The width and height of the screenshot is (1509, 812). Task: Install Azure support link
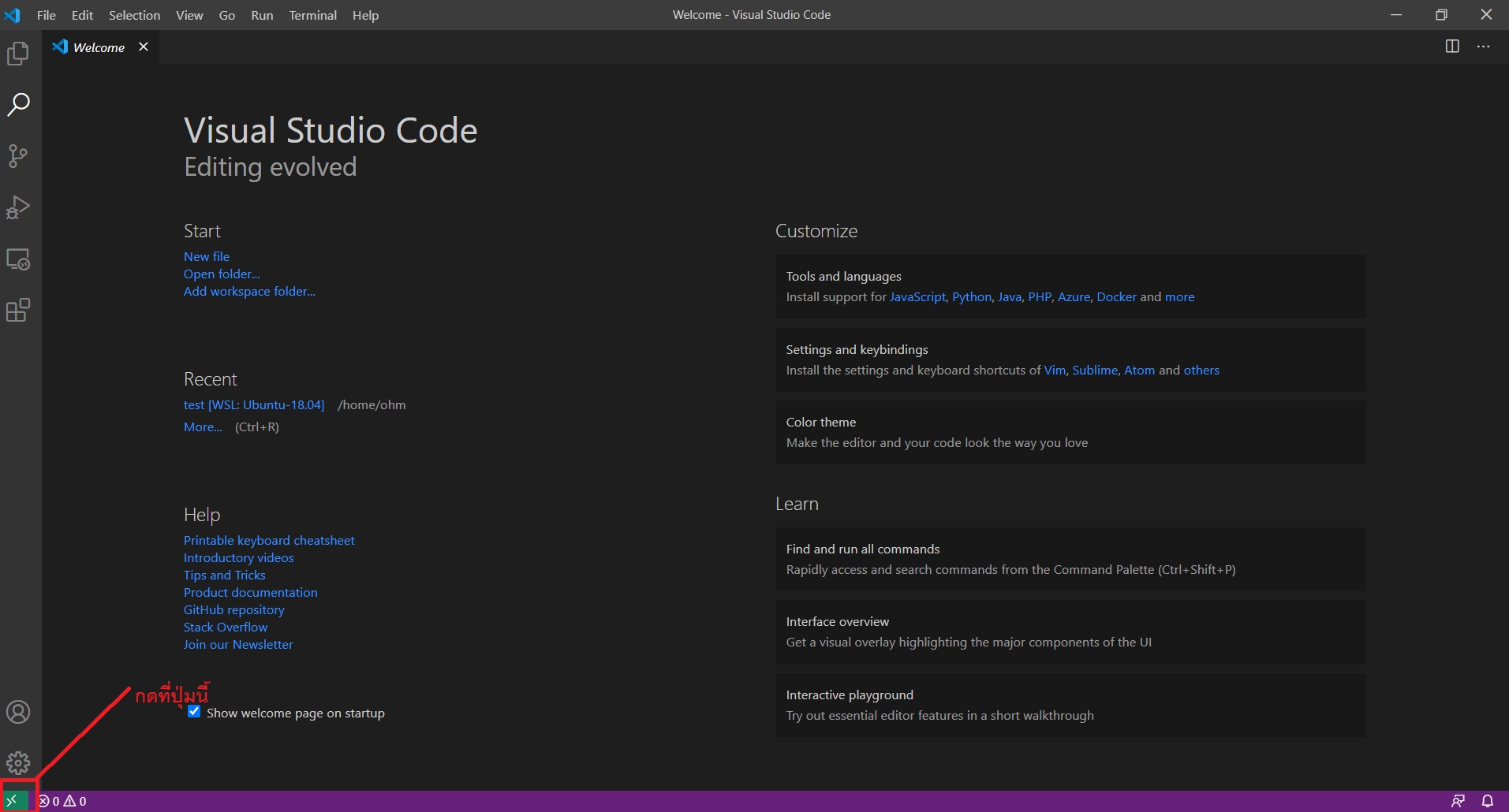click(1074, 297)
